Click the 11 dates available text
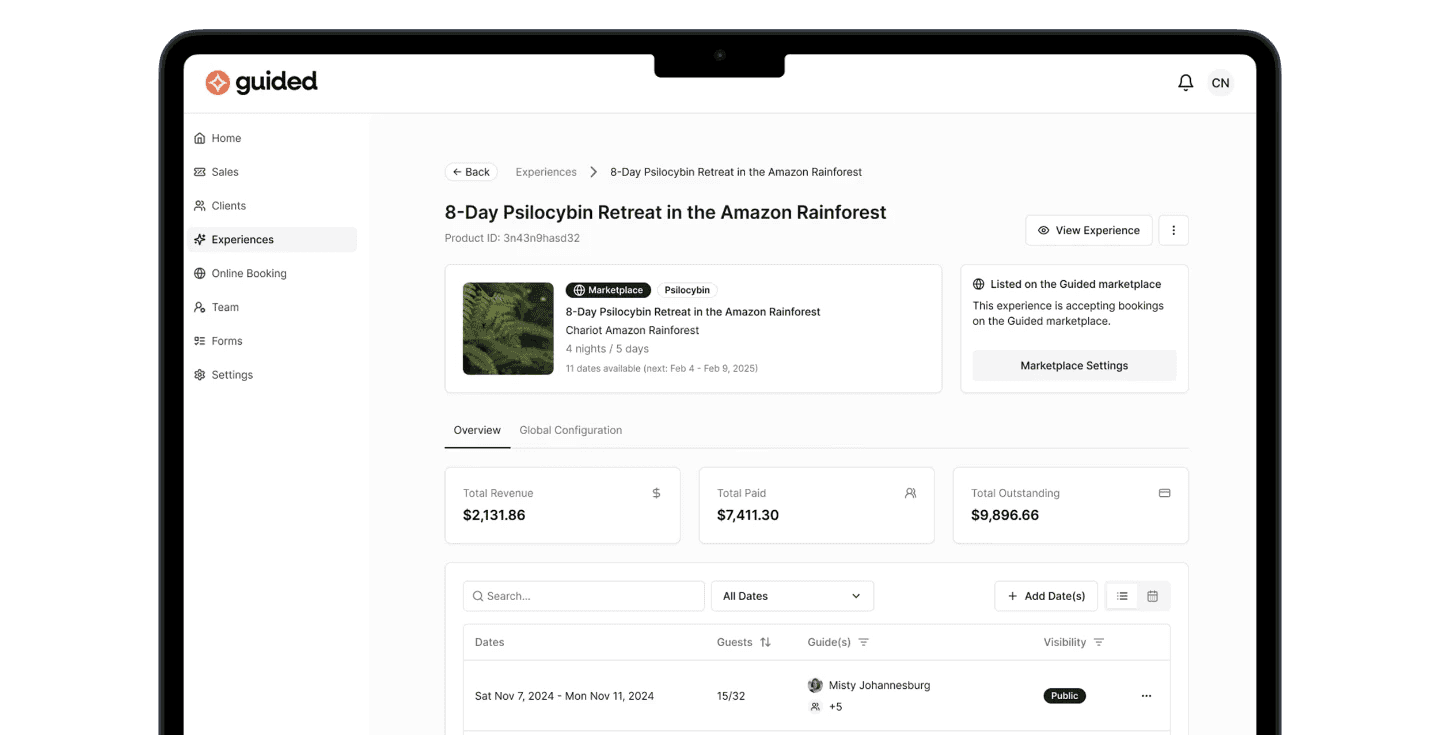This screenshot has height=735, width=1440. pyautogui.click(x=662, y=368)
